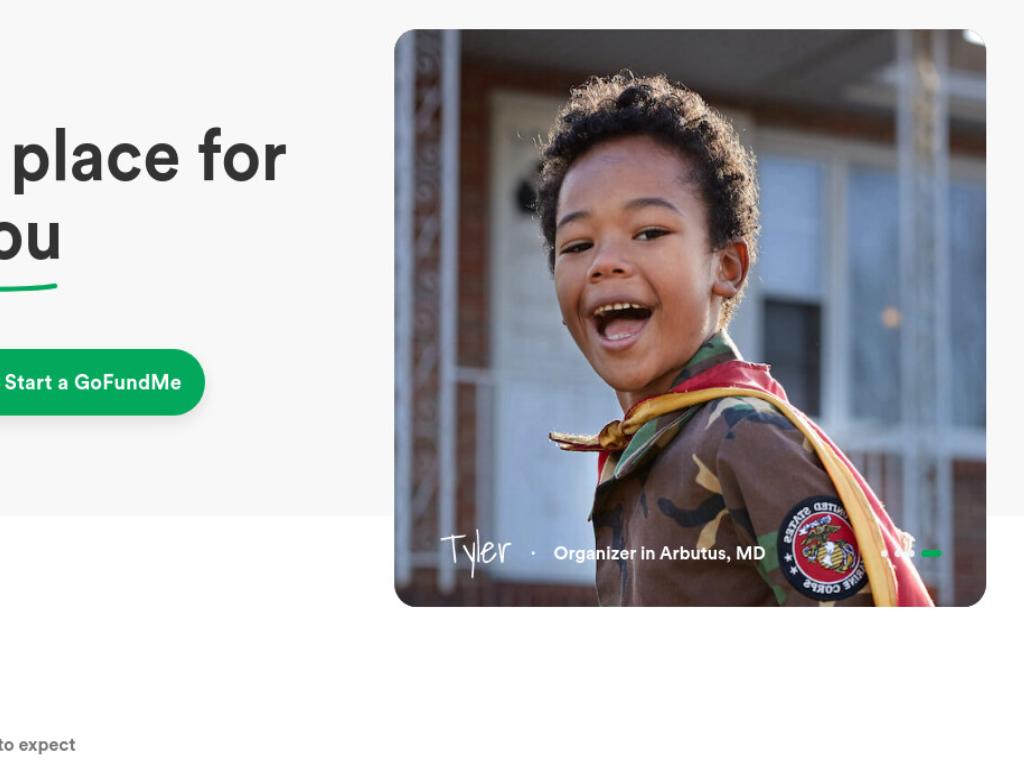
Task: Select the active green carousel indicator
Action: click(x=932, y=553)
